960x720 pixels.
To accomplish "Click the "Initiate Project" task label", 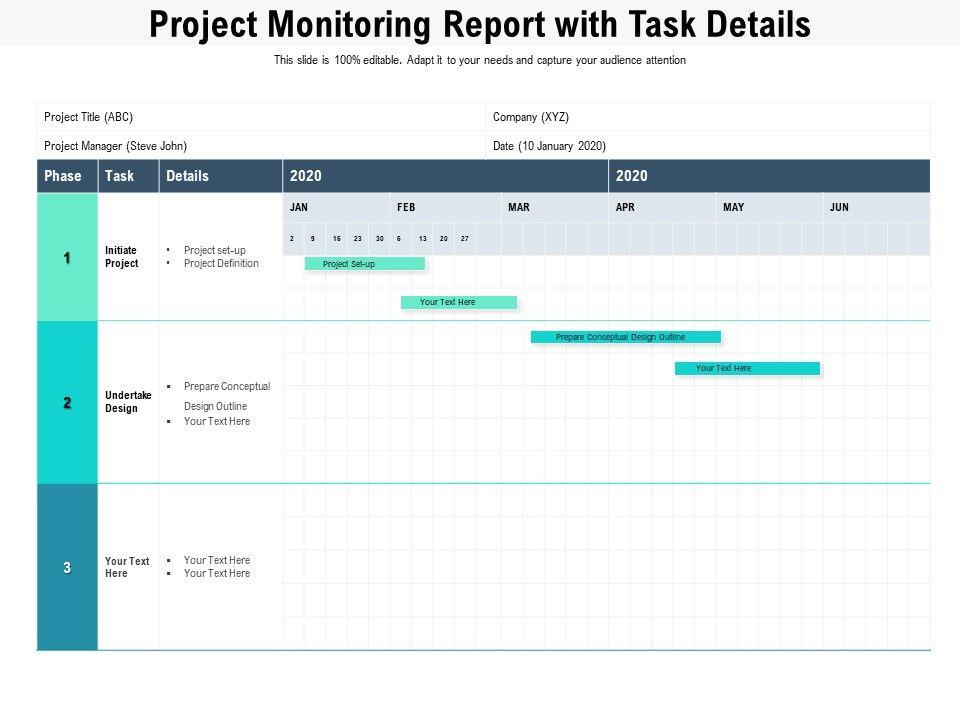I will tap(121, 257).
